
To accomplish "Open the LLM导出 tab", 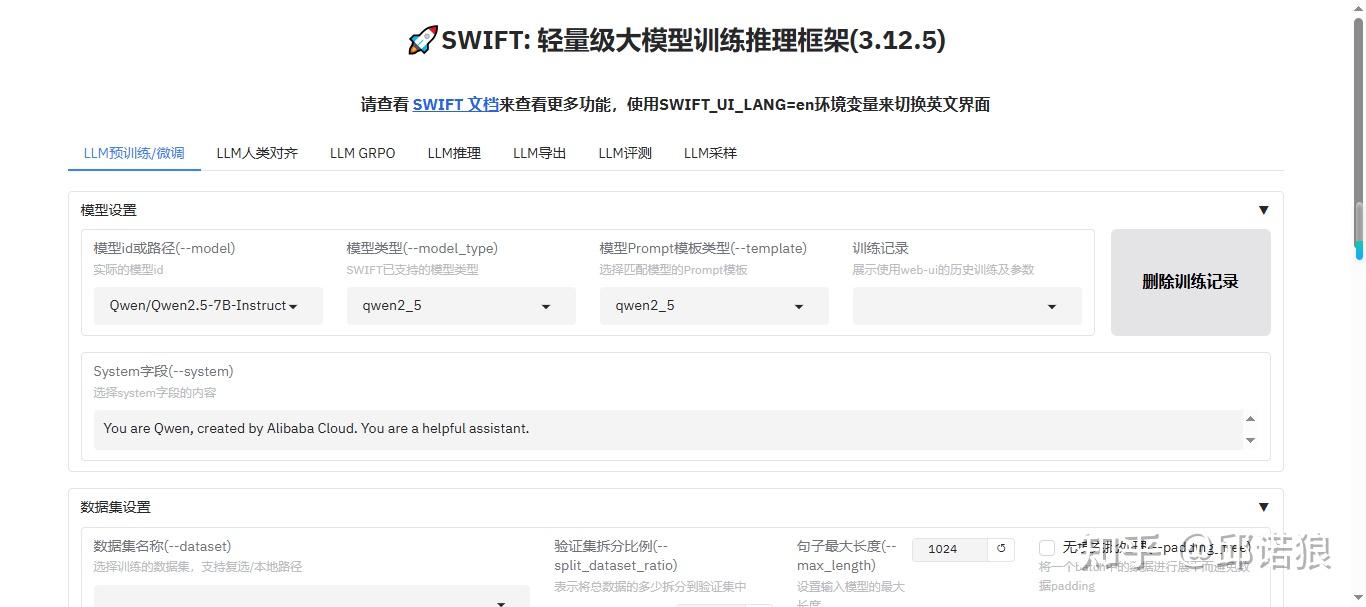I will (540, 153).
